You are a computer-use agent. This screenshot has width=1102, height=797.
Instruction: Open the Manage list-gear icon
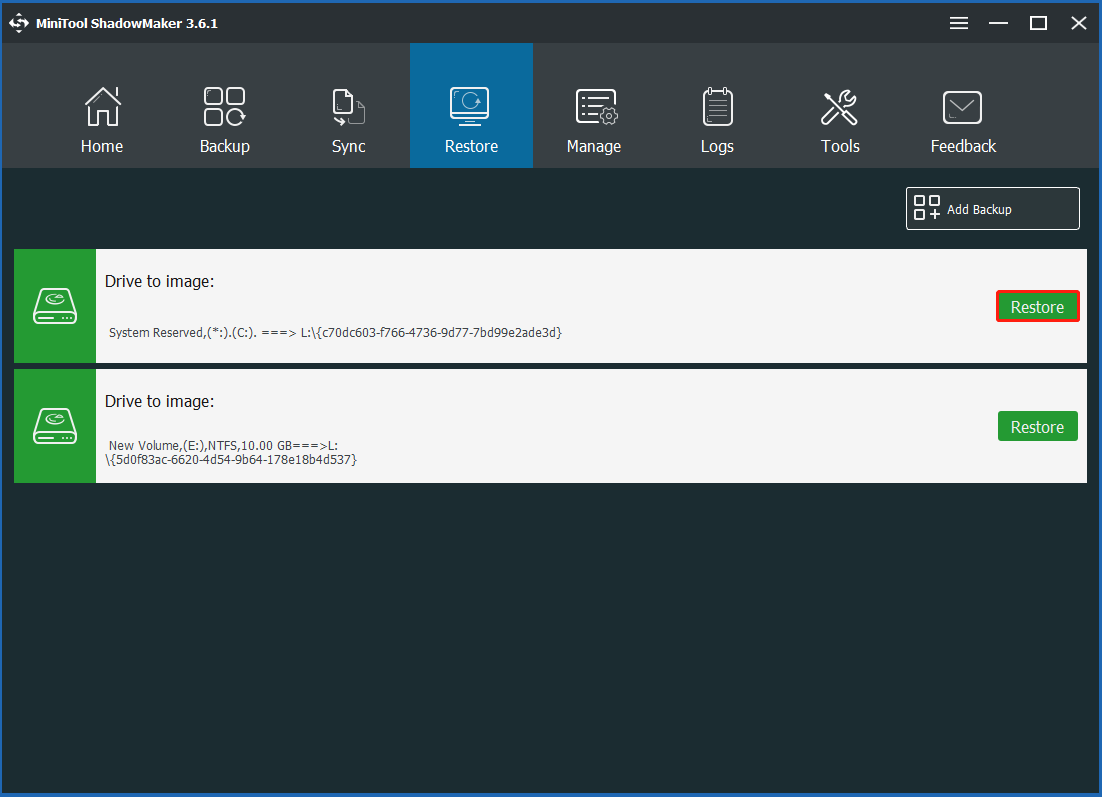click(596, 107)
